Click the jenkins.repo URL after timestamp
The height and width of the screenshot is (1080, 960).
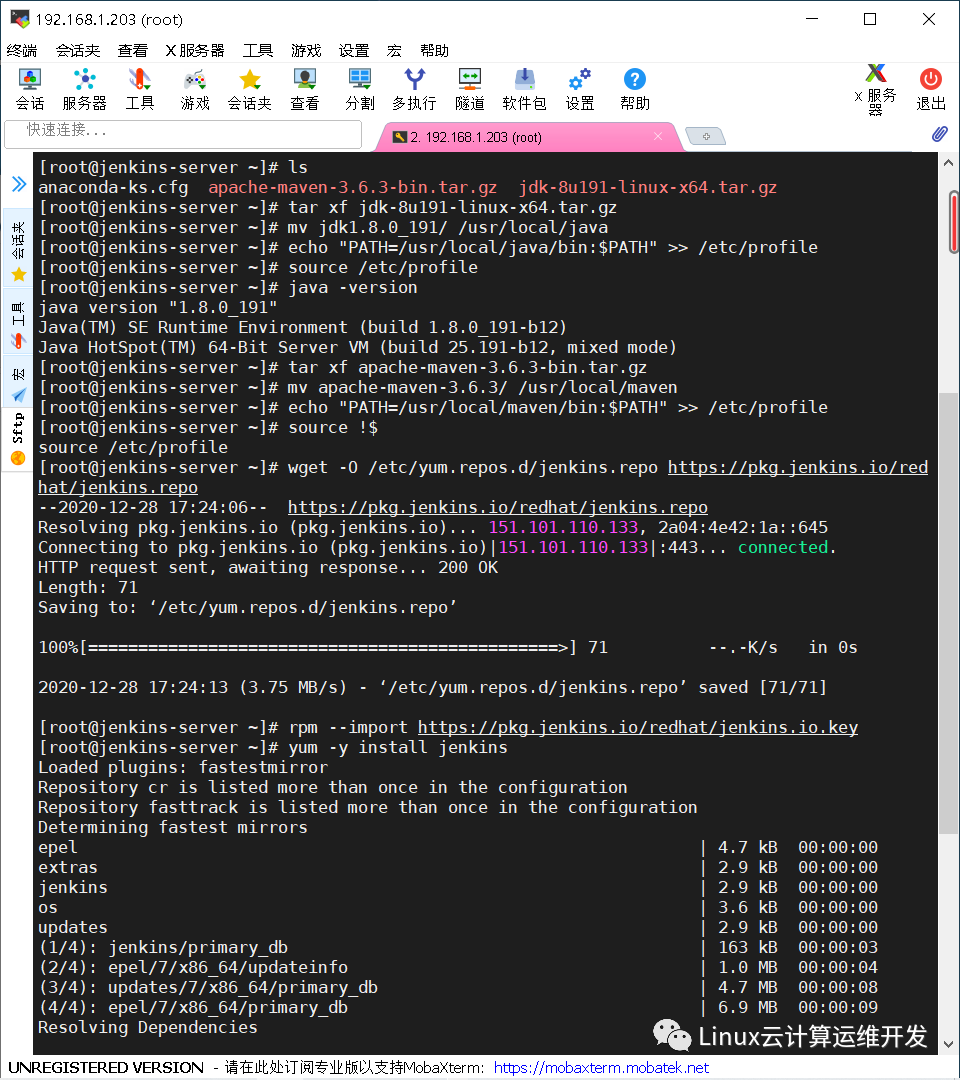[497, 507]
